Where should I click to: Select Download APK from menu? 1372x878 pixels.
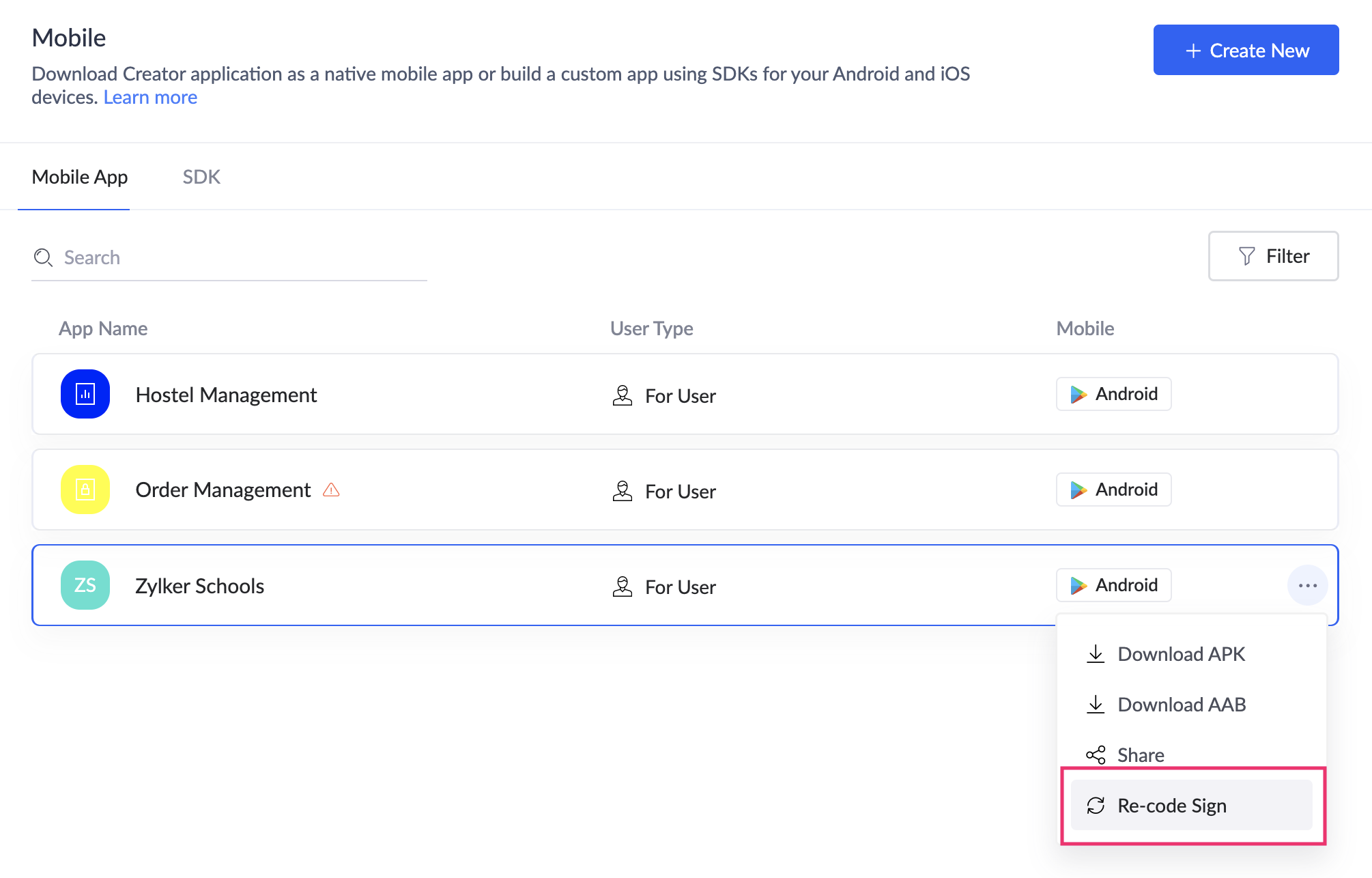1181,654
